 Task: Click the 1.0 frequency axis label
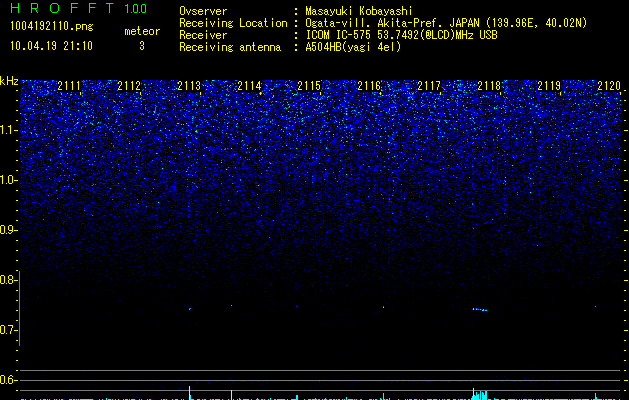(x=8, y=180)
